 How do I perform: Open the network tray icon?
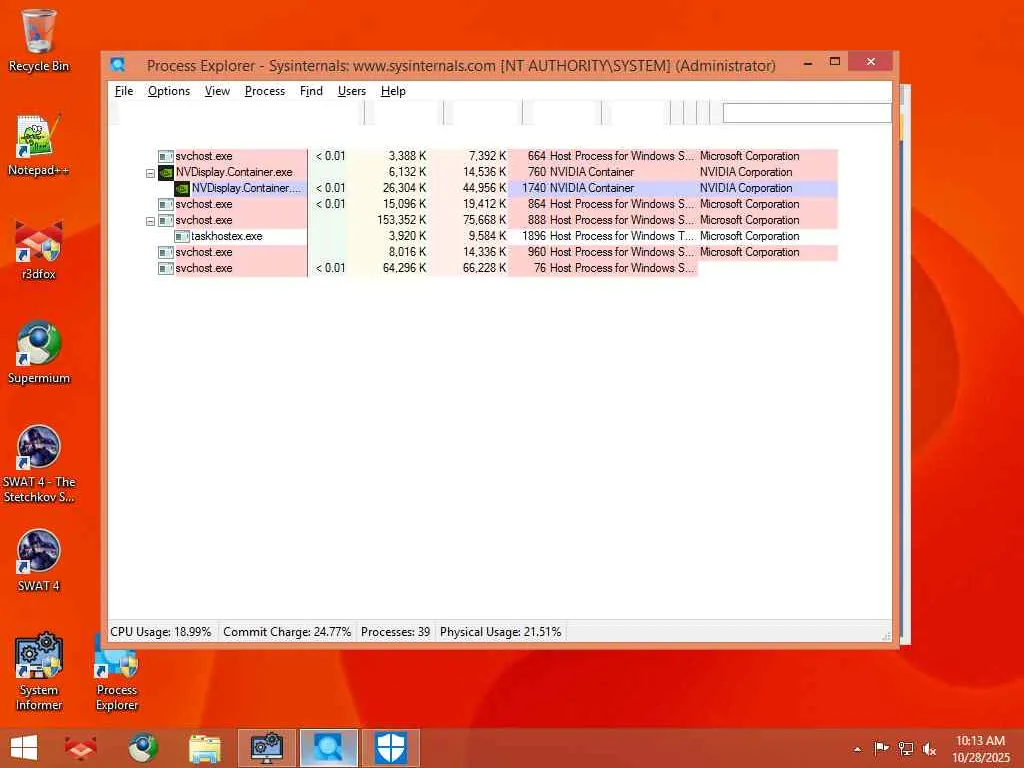pos(906,748)
